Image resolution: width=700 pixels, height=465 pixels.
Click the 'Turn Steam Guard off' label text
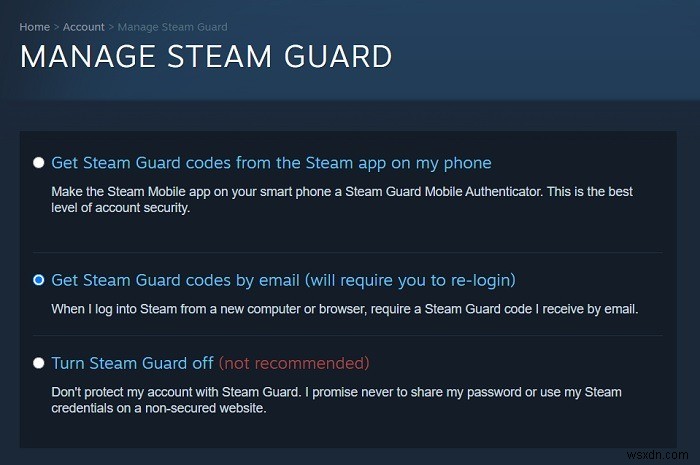pyautogui.click(x=133, y=363)
